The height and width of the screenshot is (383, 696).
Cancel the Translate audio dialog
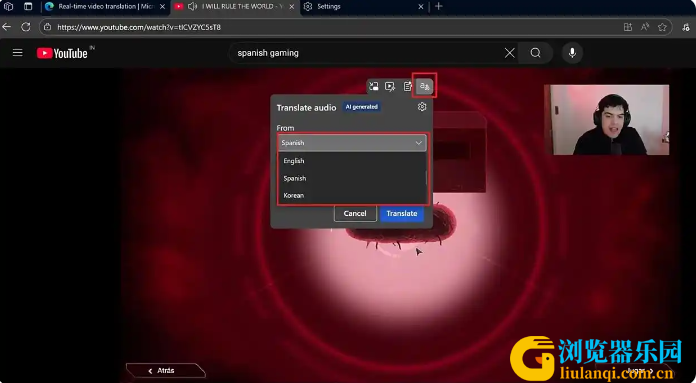[355, 213]
